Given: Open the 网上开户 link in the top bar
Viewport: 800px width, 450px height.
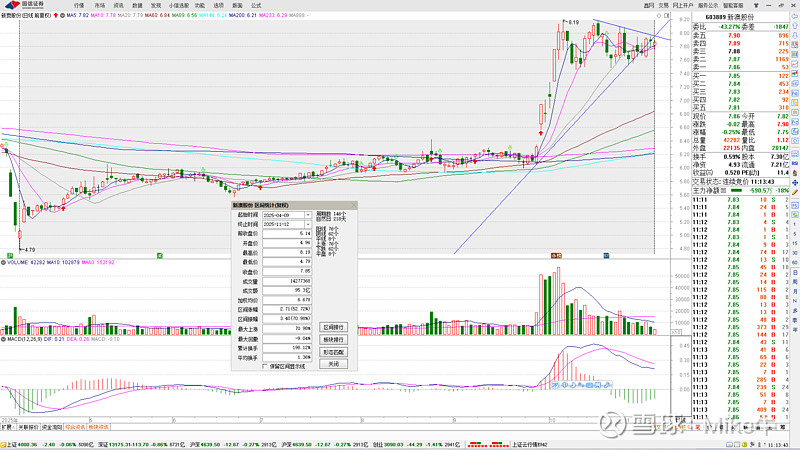Looking at the screenshot, I should [681, 5].
